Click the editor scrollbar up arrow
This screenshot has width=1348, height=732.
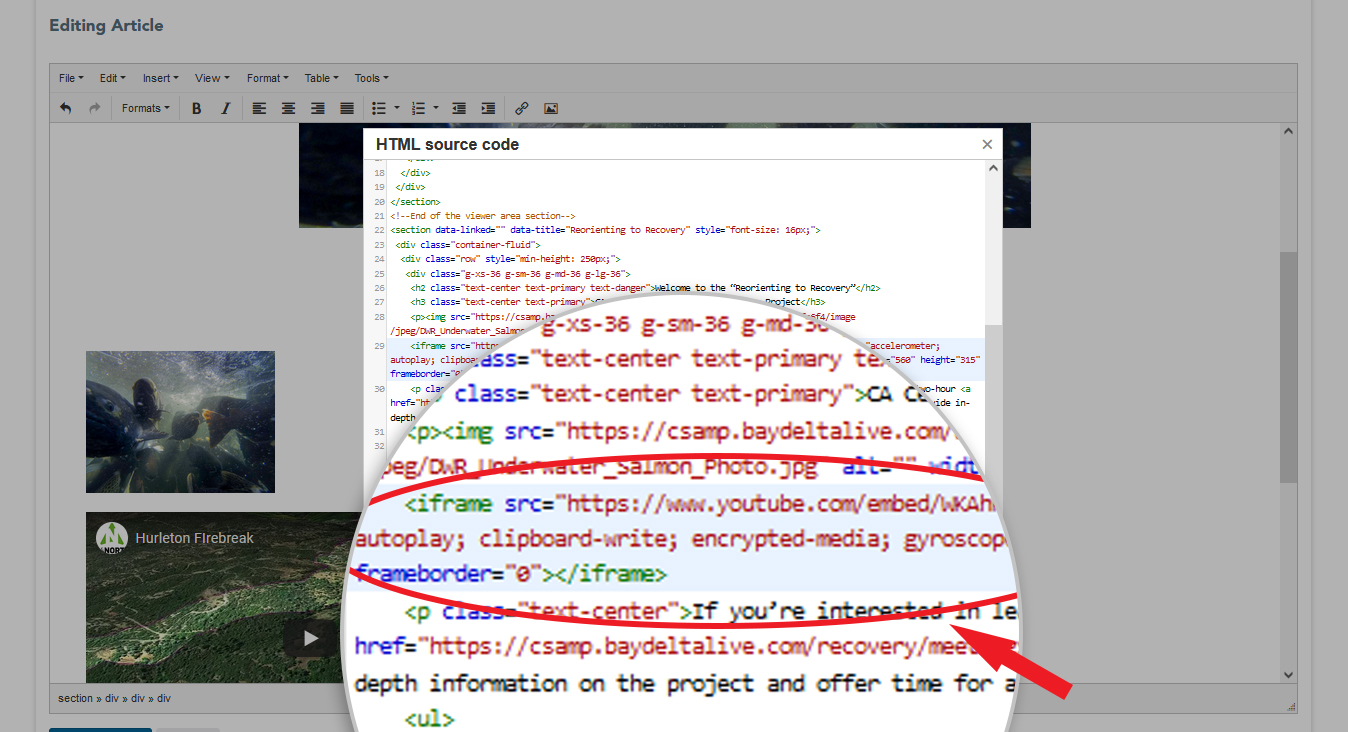click(1288, 131)
